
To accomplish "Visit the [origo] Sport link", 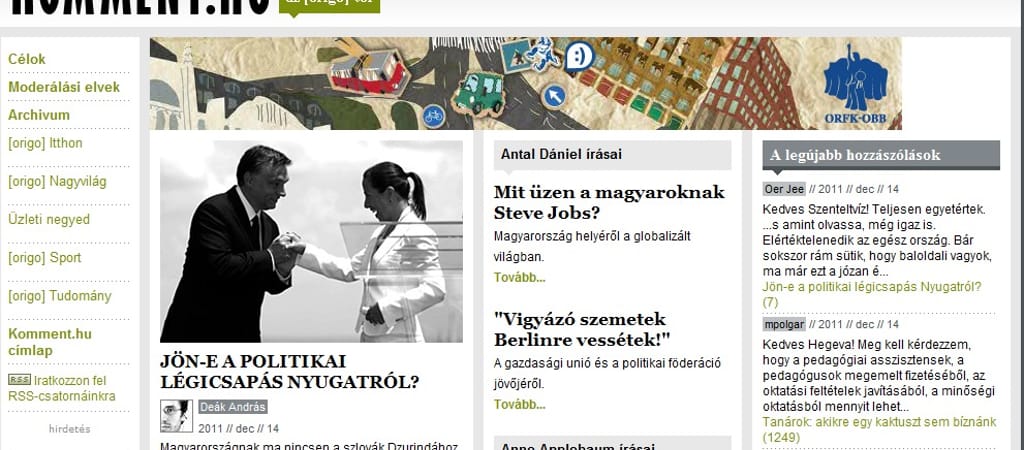I will click(44, 258).
